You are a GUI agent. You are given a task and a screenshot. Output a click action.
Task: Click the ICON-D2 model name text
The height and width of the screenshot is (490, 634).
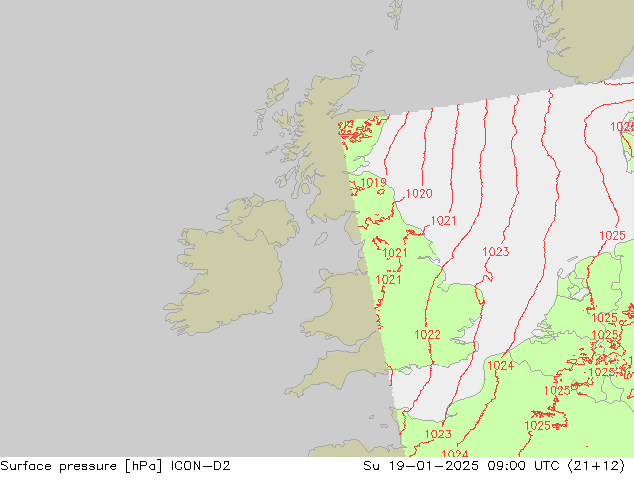click(x=201, y=466)
